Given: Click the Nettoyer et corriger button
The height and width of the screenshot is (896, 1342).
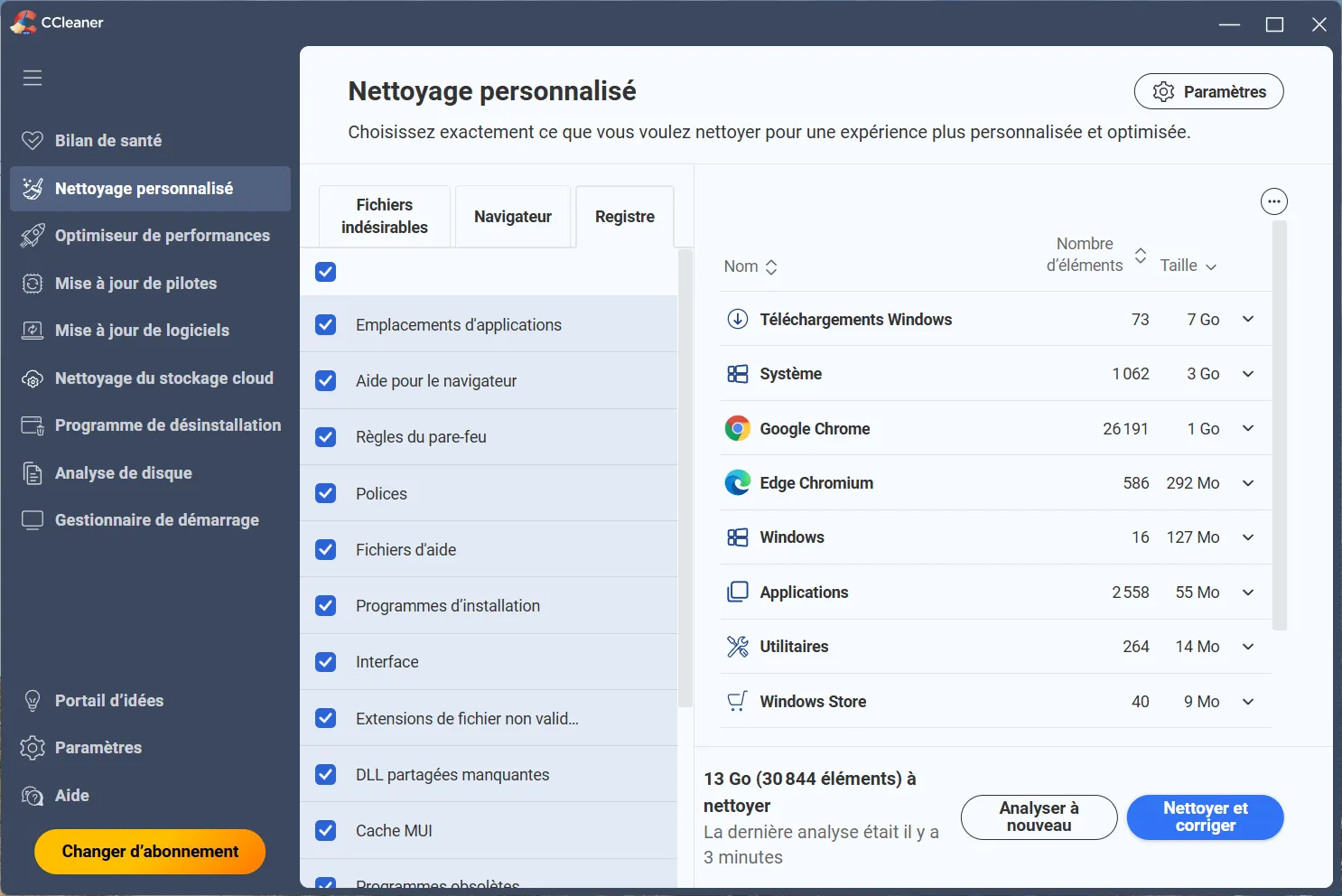Looking at the screenshot, I should point(1205,817).
